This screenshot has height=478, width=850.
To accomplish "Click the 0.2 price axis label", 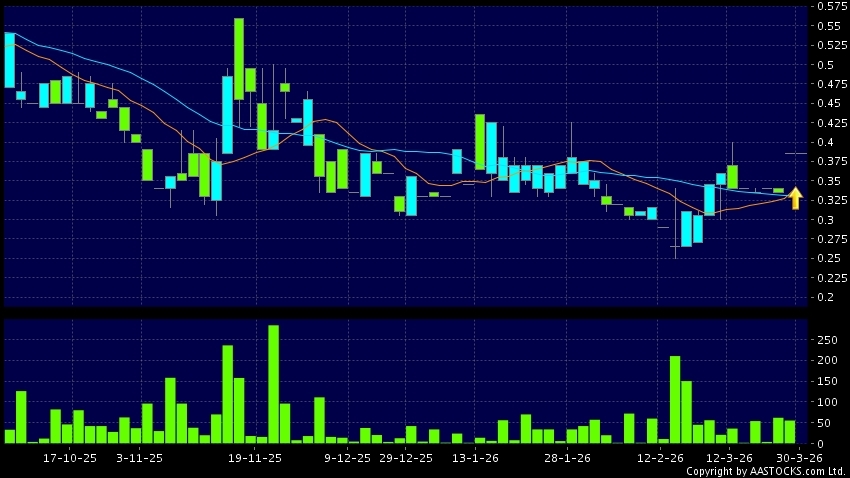I will 828,297.
